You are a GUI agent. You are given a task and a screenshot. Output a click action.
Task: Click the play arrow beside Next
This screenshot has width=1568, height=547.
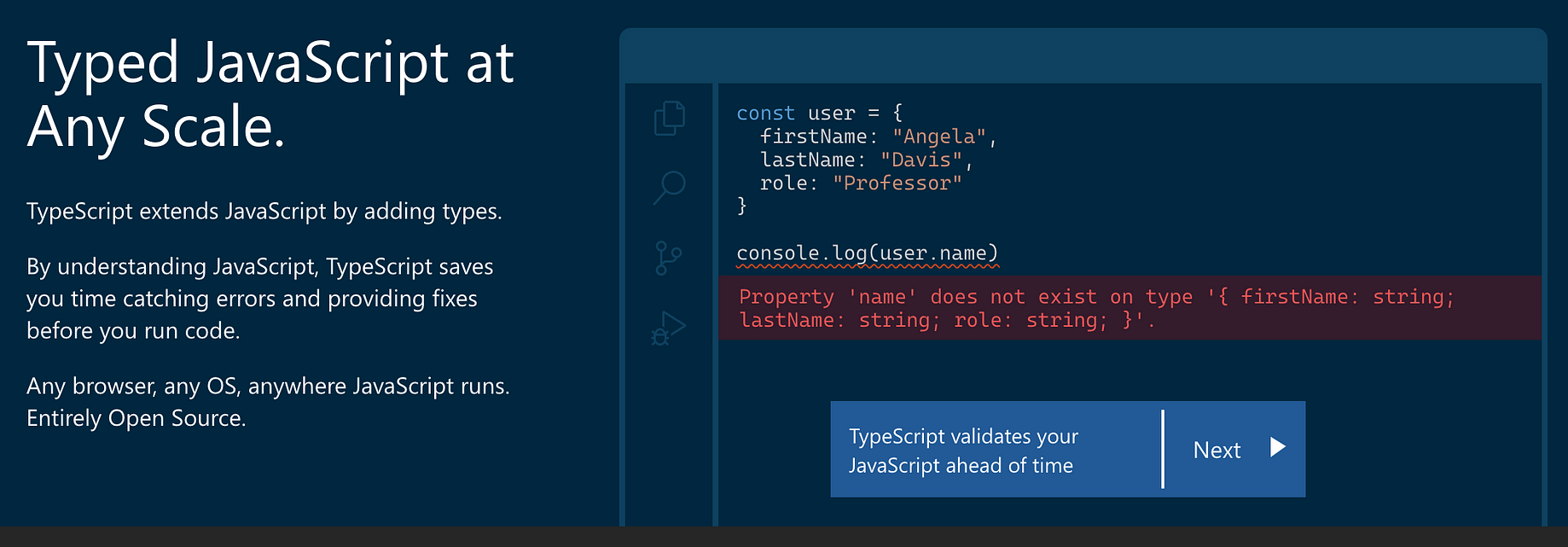[x=1277, y=447]
